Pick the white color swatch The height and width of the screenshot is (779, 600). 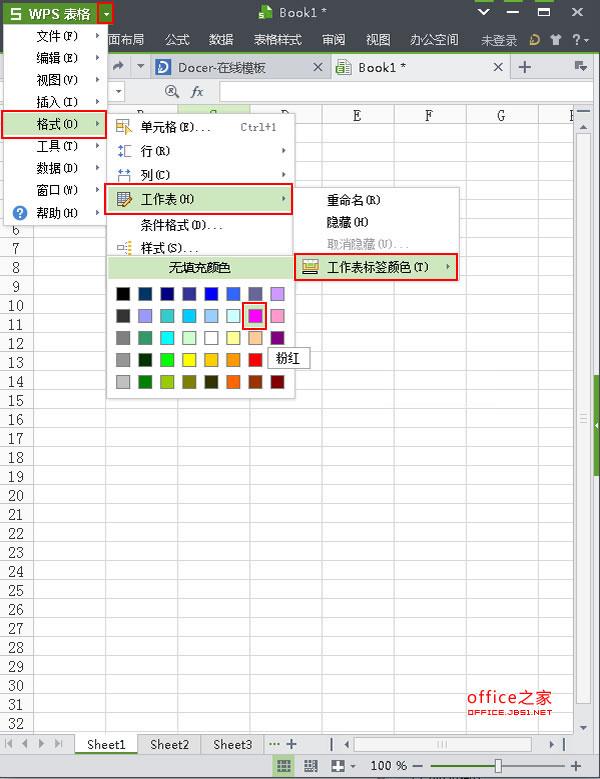click(x=211, y=338)
